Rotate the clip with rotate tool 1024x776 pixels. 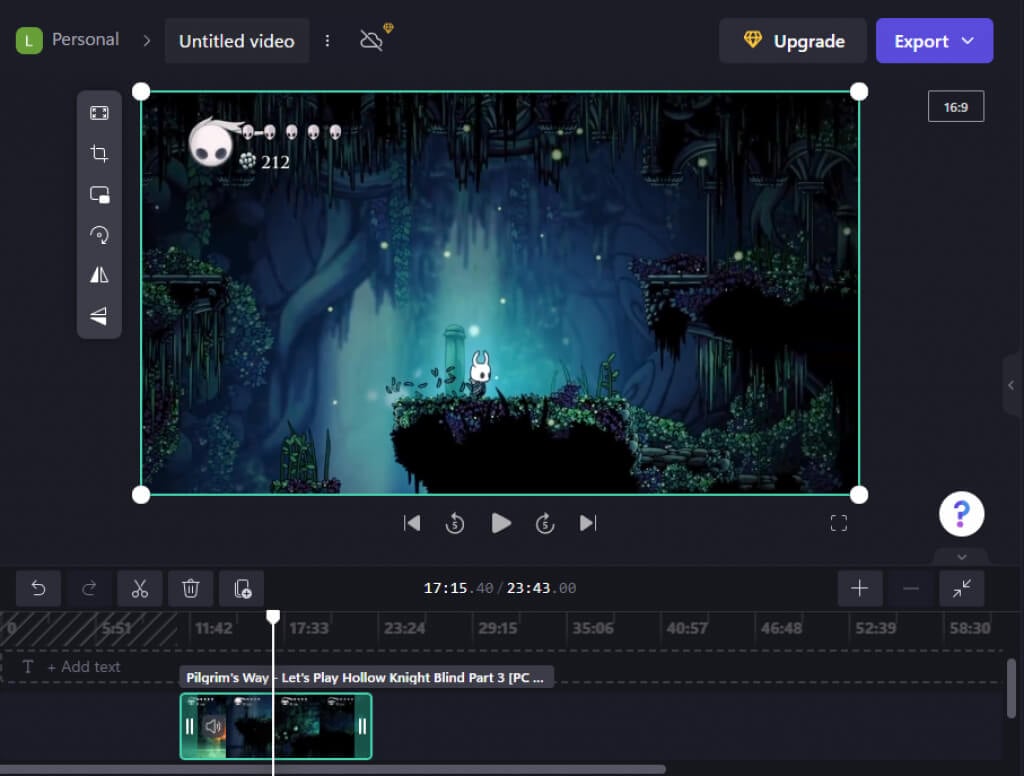pos(99,235)
